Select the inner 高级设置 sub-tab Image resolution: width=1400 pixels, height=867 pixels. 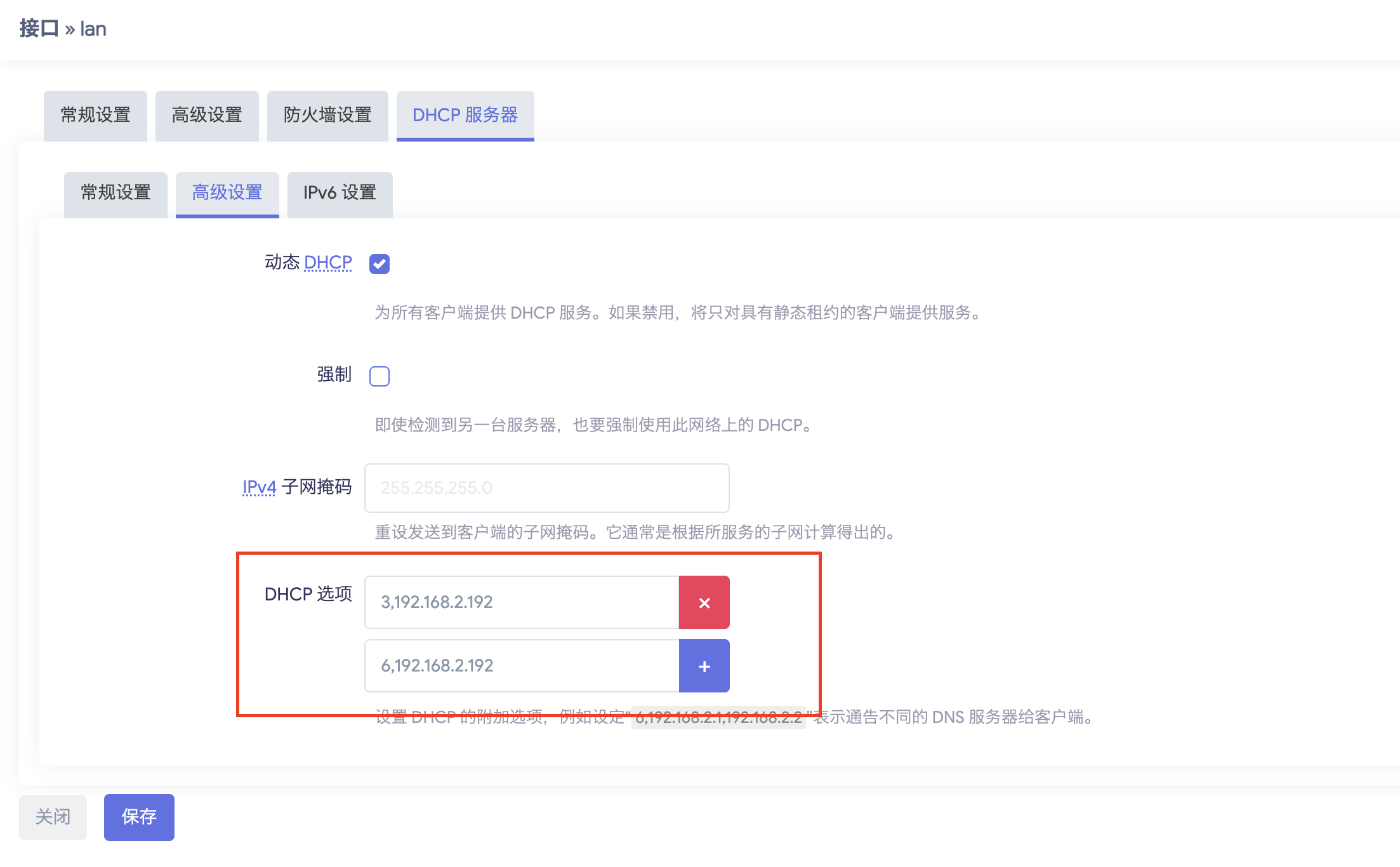[x=227, y=193]
